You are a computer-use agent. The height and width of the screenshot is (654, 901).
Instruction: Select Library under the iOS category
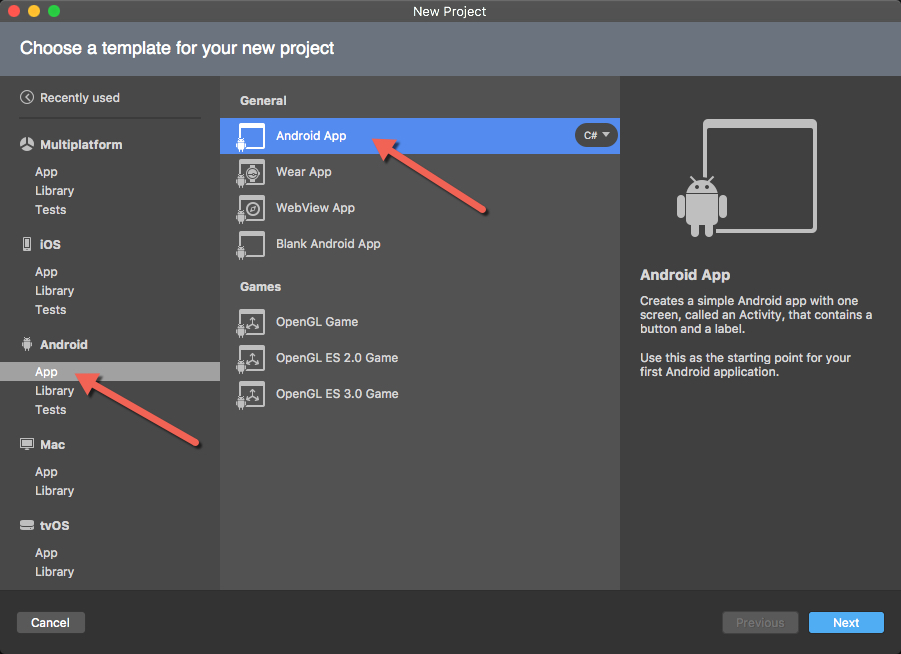[x=54, y=291]
